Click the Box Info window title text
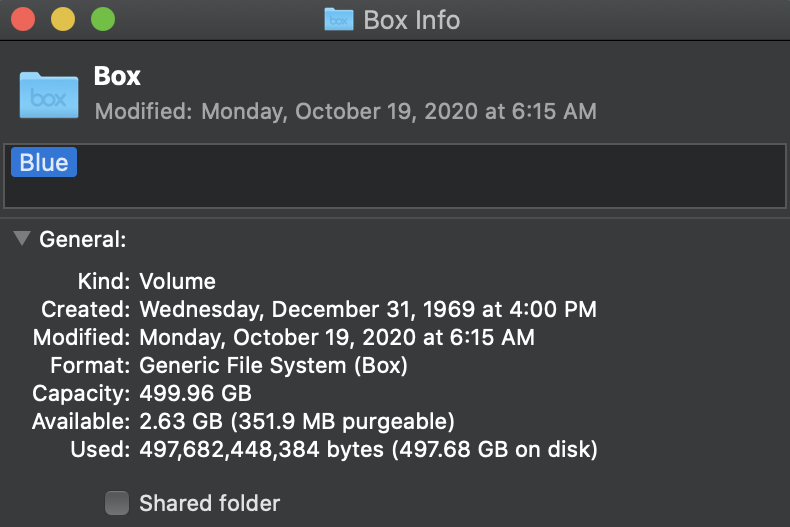Viewport: 790px width, 527px height. 411,20
